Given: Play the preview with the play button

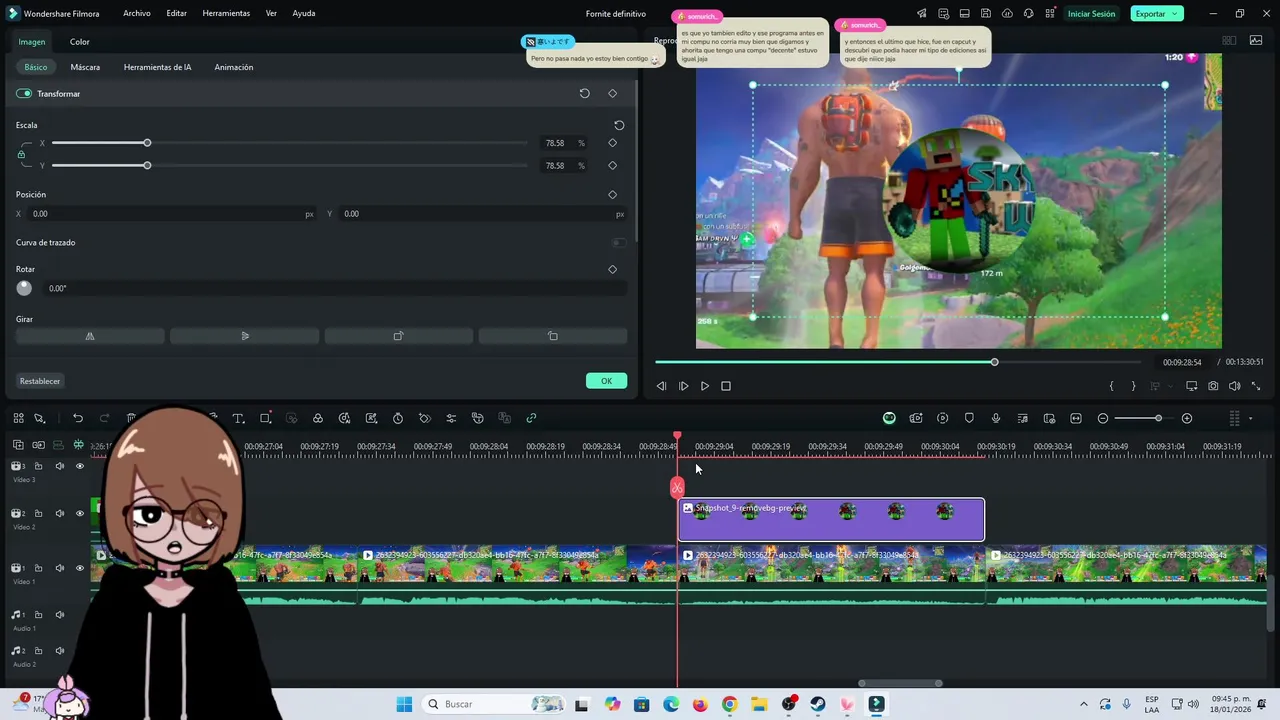Looking at the screenshot, I should [705, 386].
